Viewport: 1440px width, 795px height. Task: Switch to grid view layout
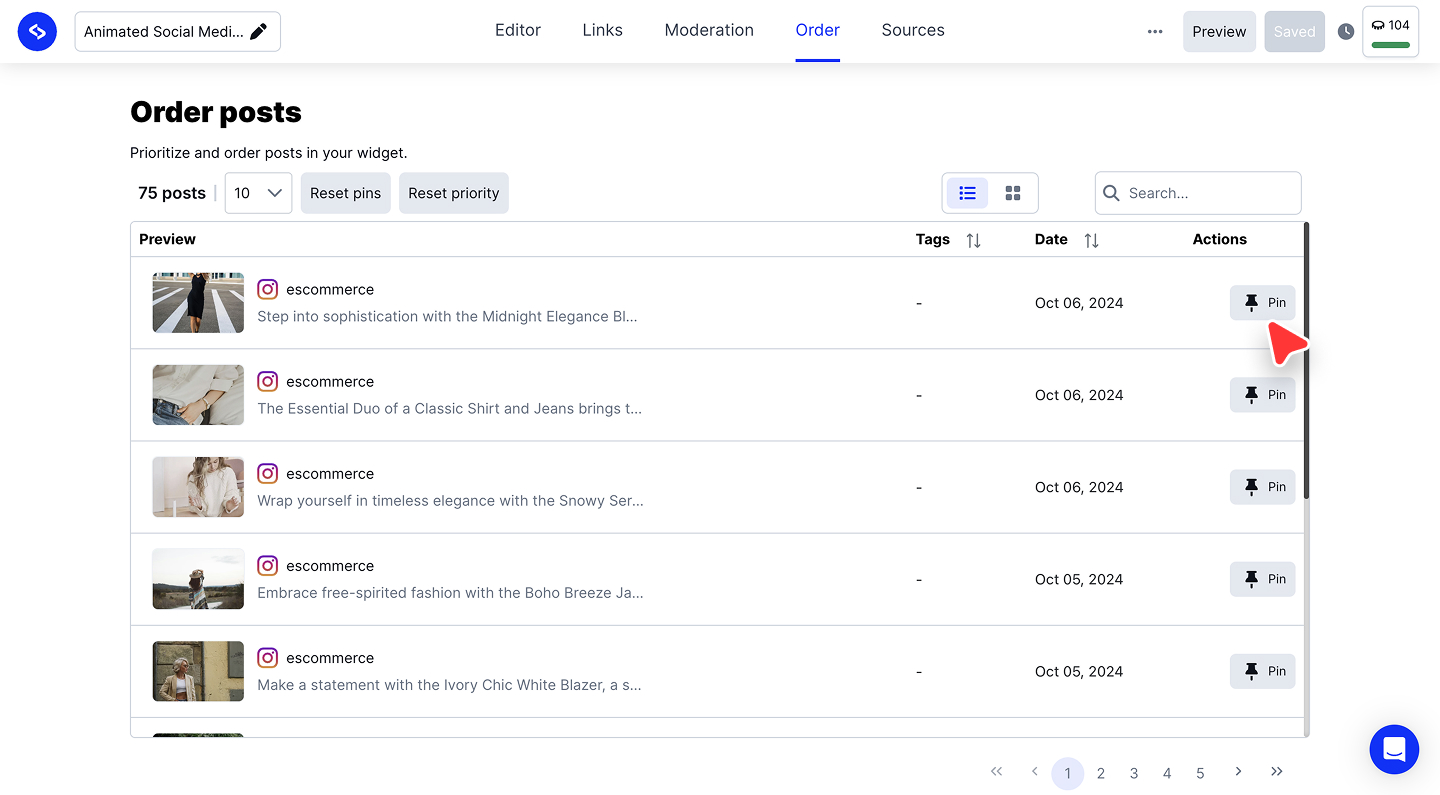(1013, 193)
